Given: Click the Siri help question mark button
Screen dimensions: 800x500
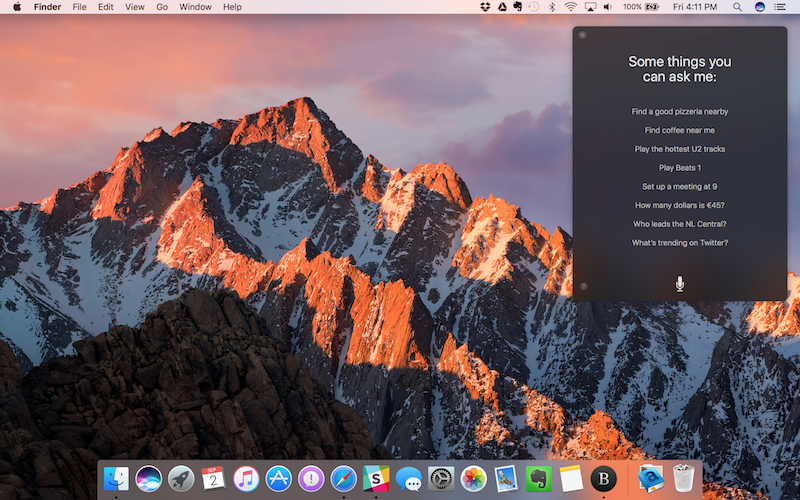Looking at the screenshot, I should pyautogui.click(x=583, y=287).
